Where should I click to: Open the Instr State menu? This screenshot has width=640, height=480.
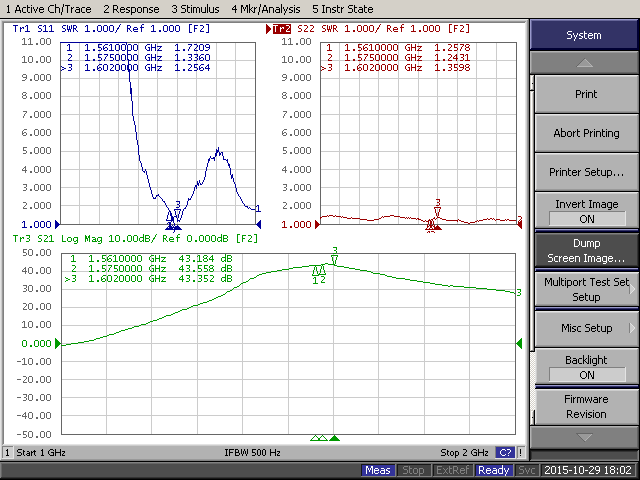(x=342, y=9)
